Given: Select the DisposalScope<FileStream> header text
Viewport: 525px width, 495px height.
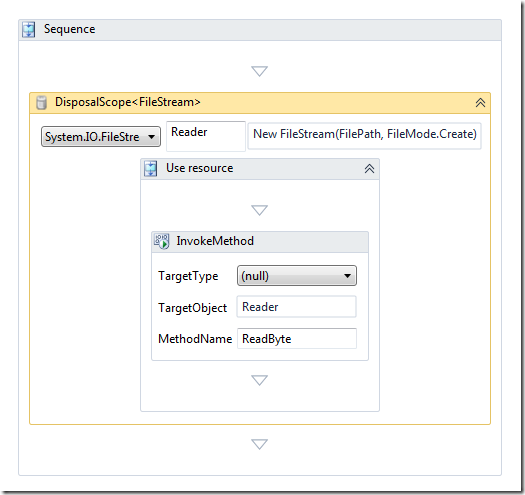Looking at the screenshot, I should pos(128,102).
